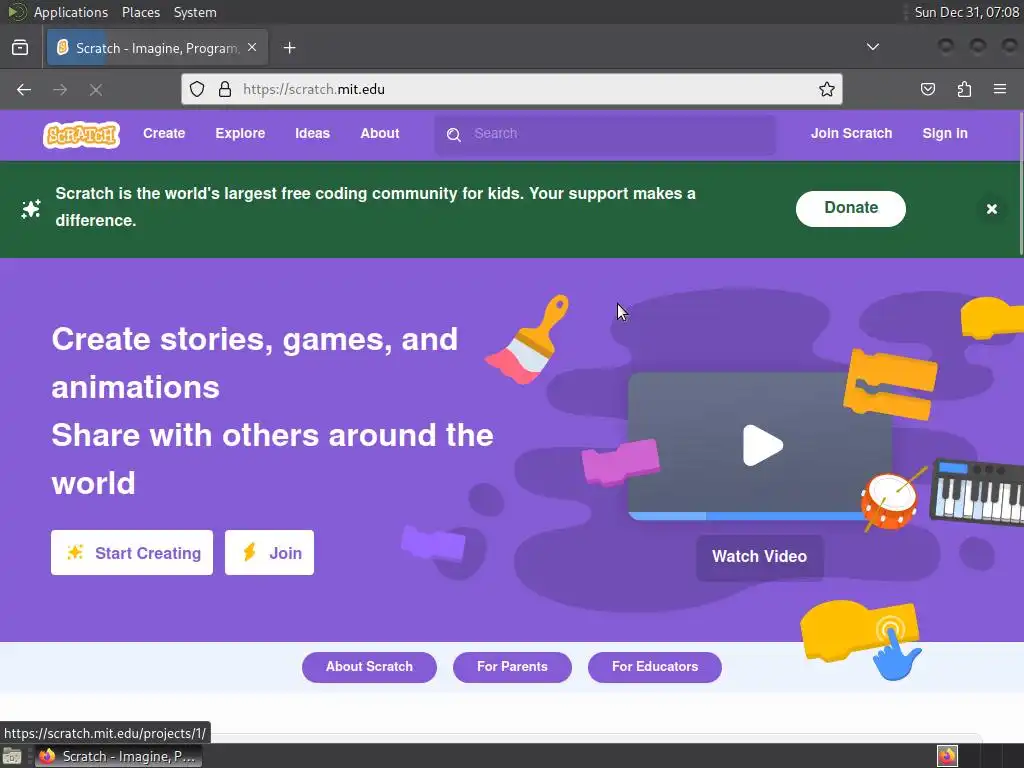
Task: Open the Firefox View icon
Action: [20, 48]
